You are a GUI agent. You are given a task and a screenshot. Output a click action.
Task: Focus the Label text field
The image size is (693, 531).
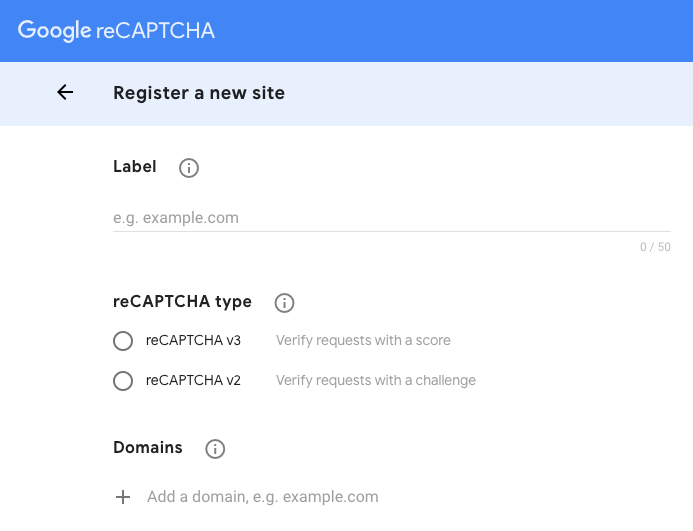[x=392, y=218]
